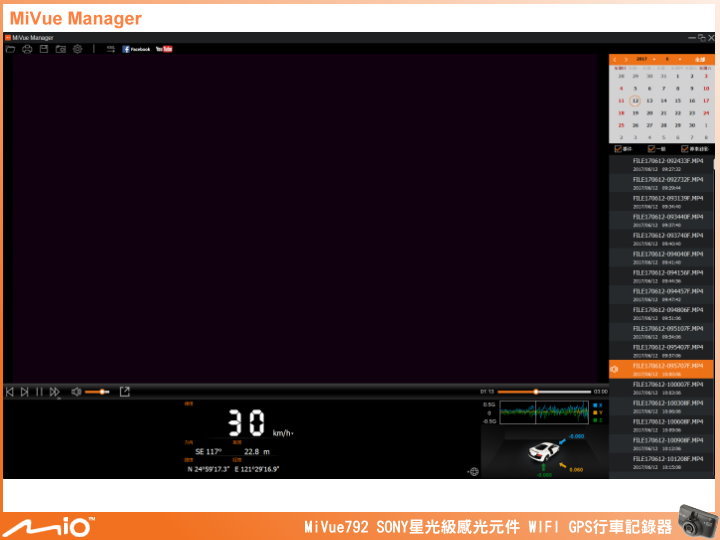Open the month dropdown in calendar
Image resolution: width=720 pixels, height=540 pixels.
[673, 59]
